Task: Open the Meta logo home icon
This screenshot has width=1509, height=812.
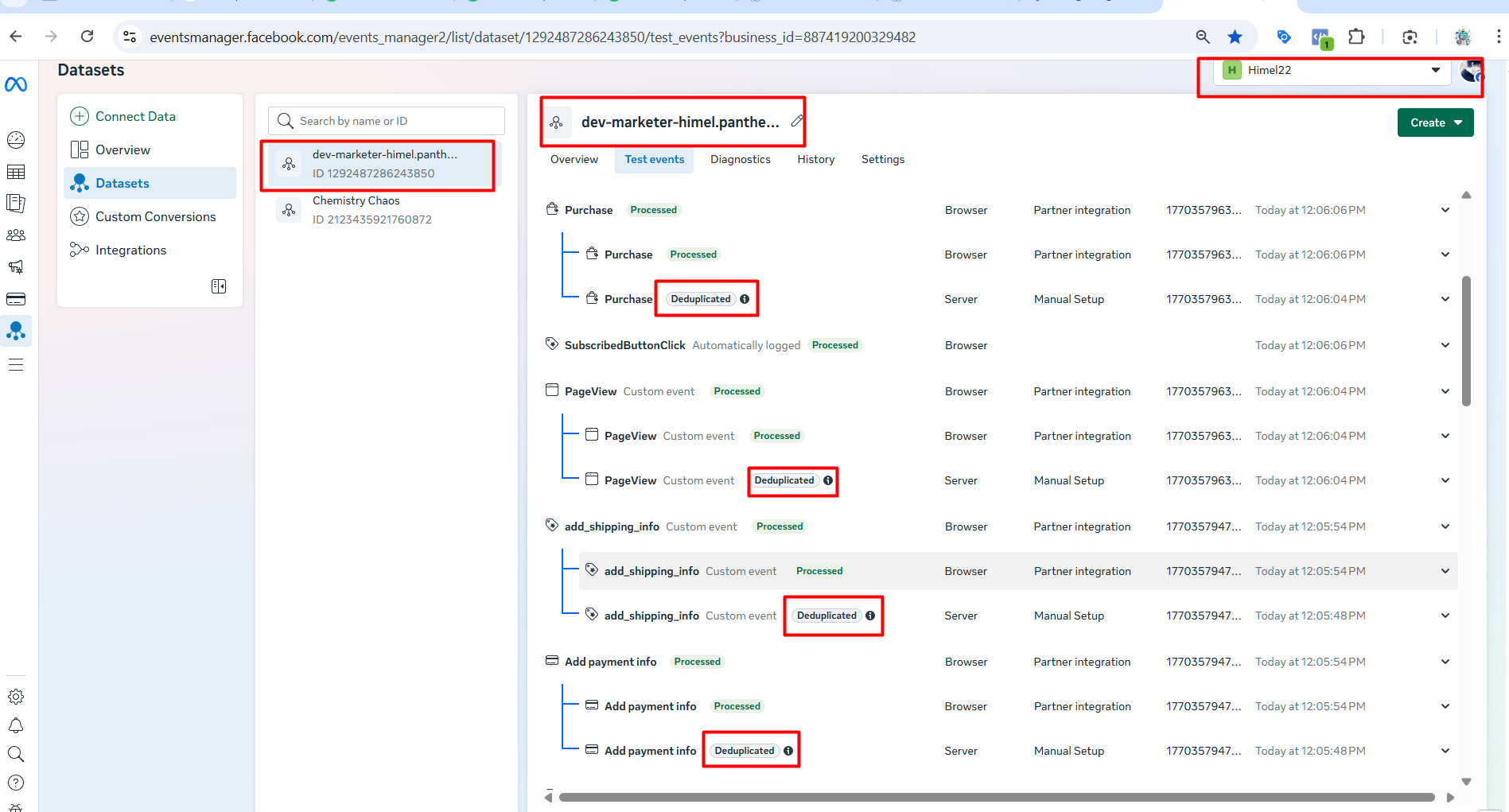Action: pyautogui.click(x=16, y=84)
